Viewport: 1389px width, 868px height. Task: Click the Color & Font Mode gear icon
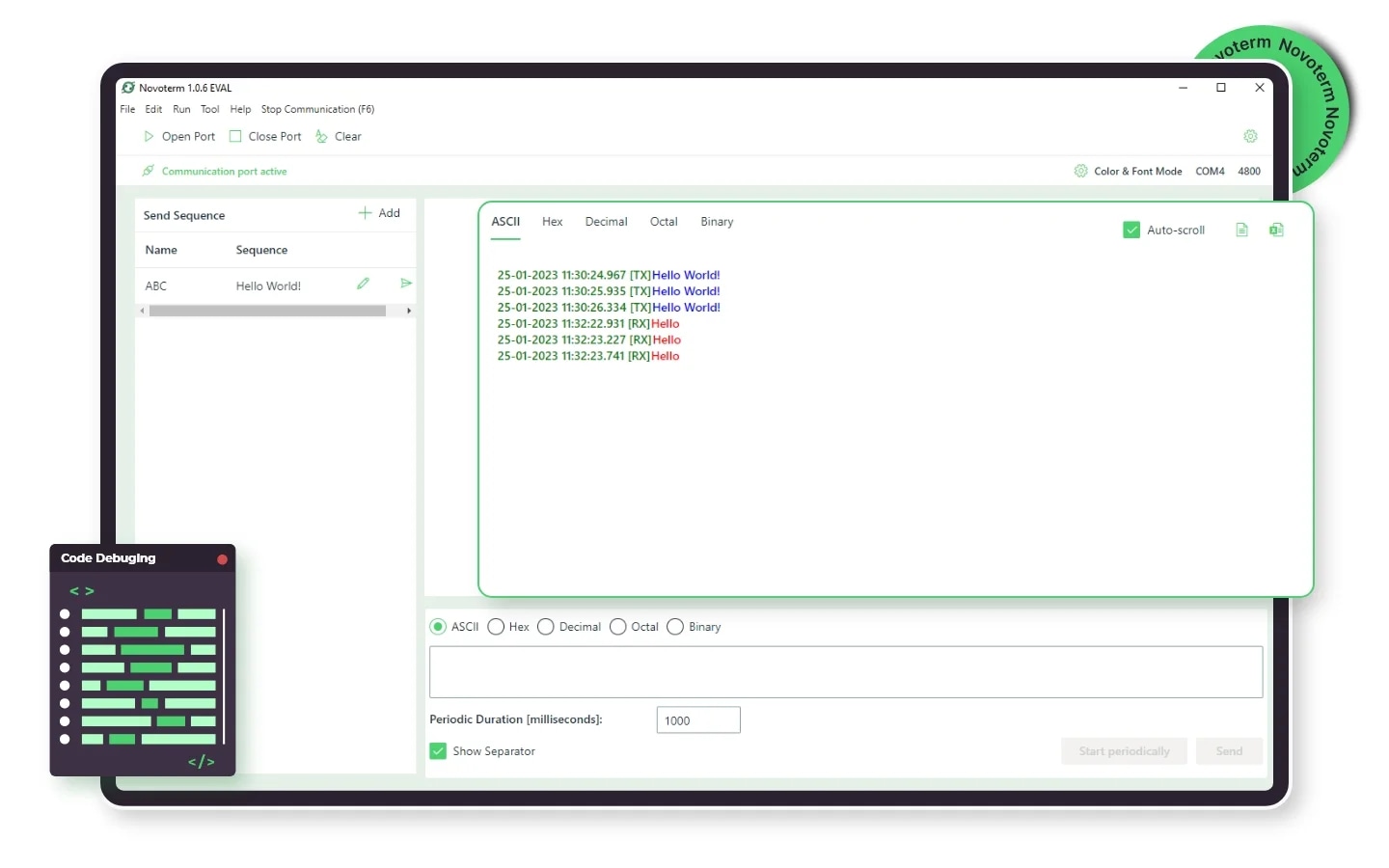pos(1080,171)
